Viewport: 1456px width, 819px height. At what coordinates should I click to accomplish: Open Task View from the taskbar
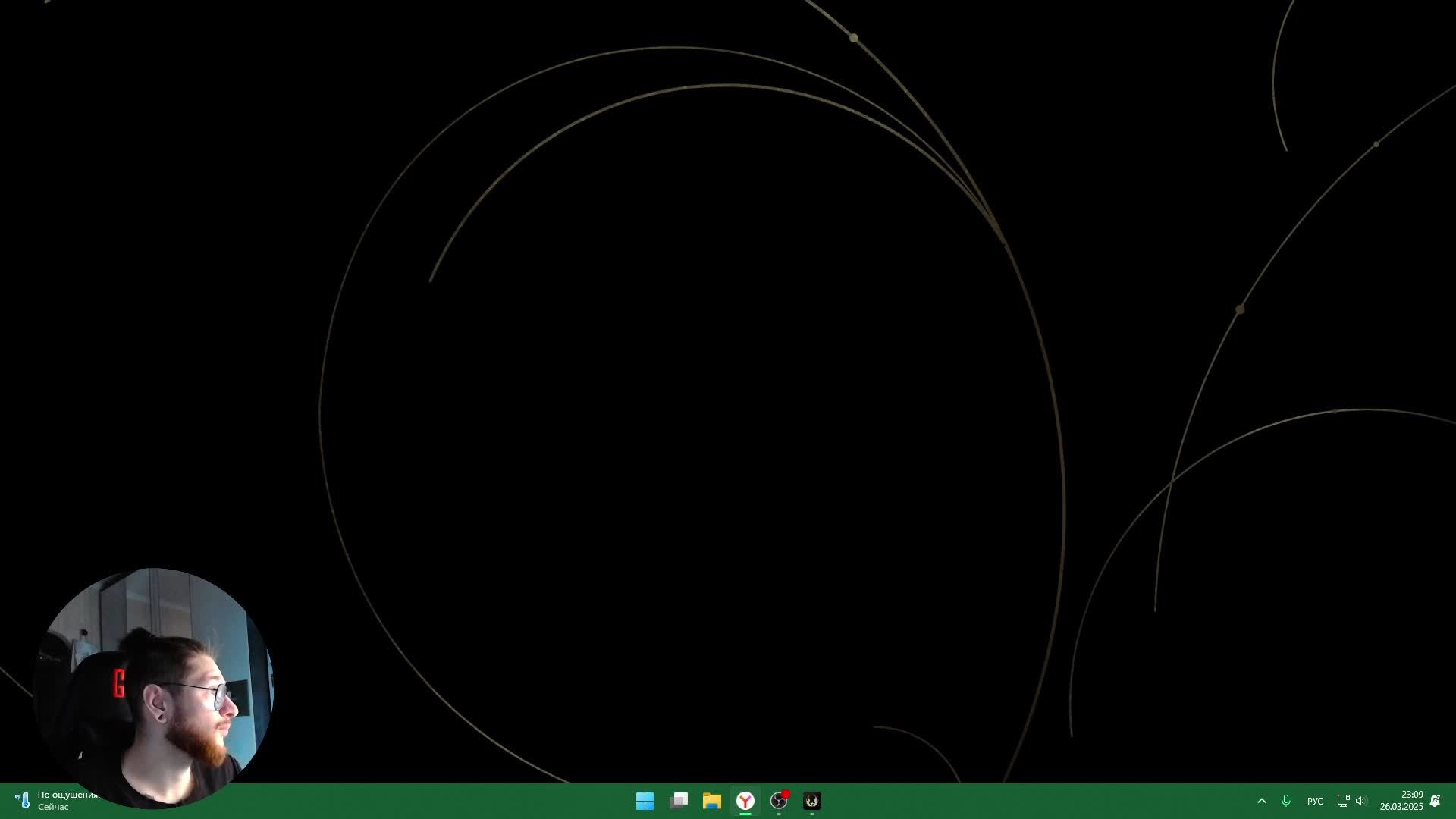coord(679,801)
